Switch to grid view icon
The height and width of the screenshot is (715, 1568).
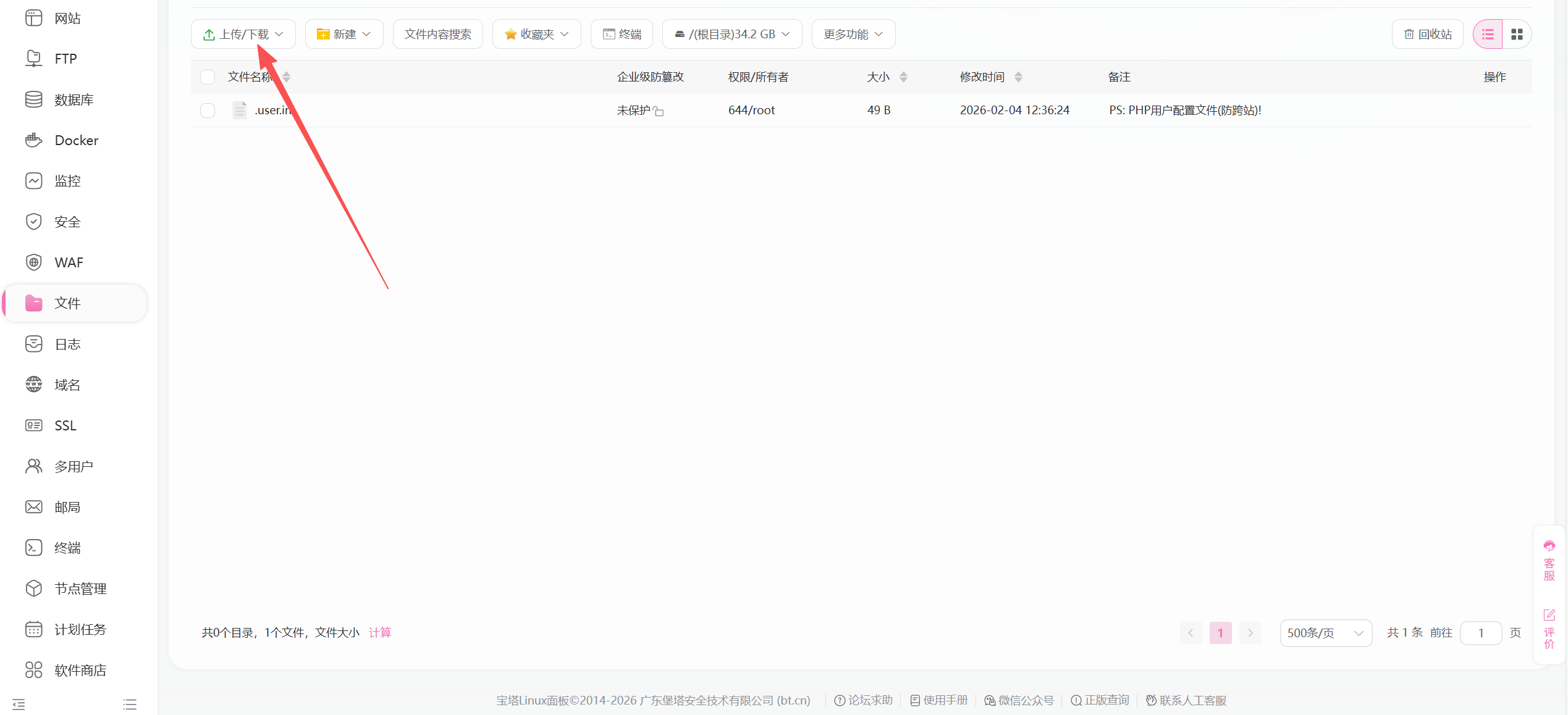coord(1517,35)
